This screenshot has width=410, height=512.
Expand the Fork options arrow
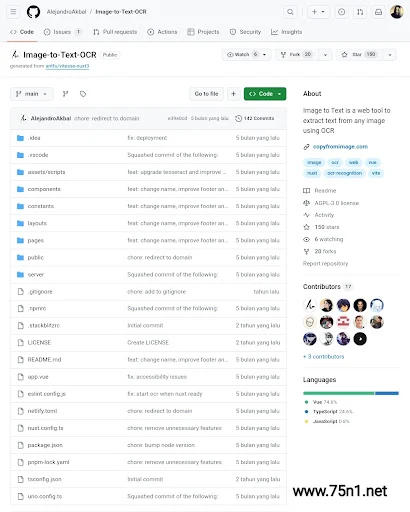[325, 55]
